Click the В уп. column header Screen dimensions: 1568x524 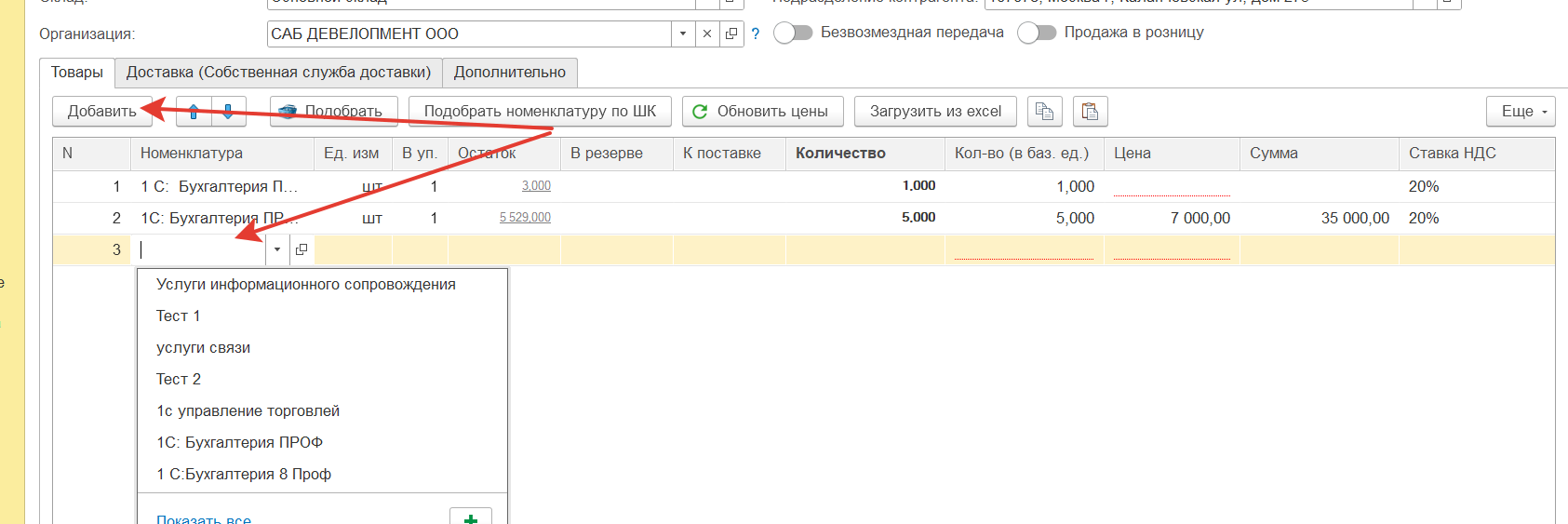tap(420, 154)
